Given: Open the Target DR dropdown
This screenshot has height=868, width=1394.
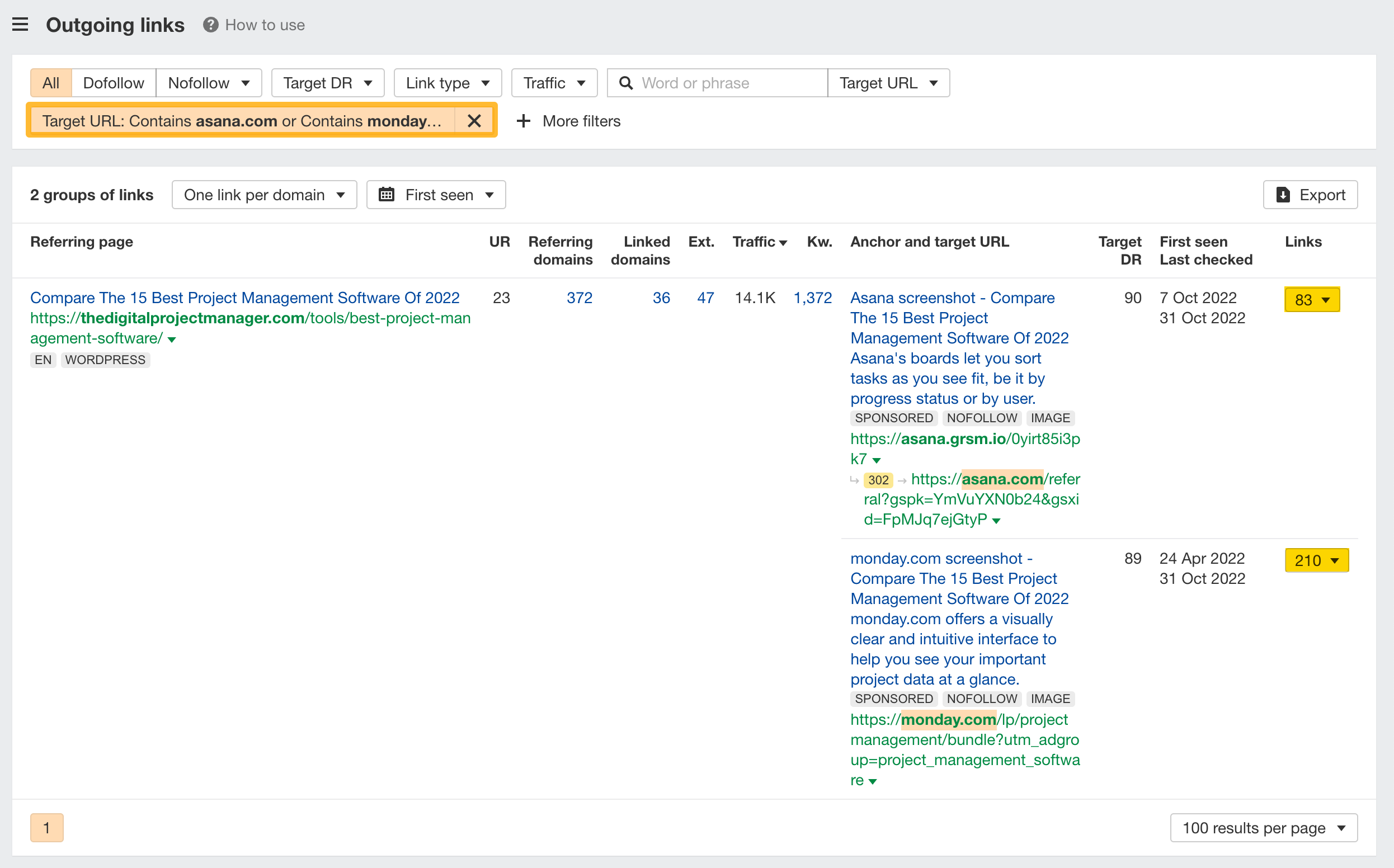Looking at the screenshot, I should pos(328,83).
